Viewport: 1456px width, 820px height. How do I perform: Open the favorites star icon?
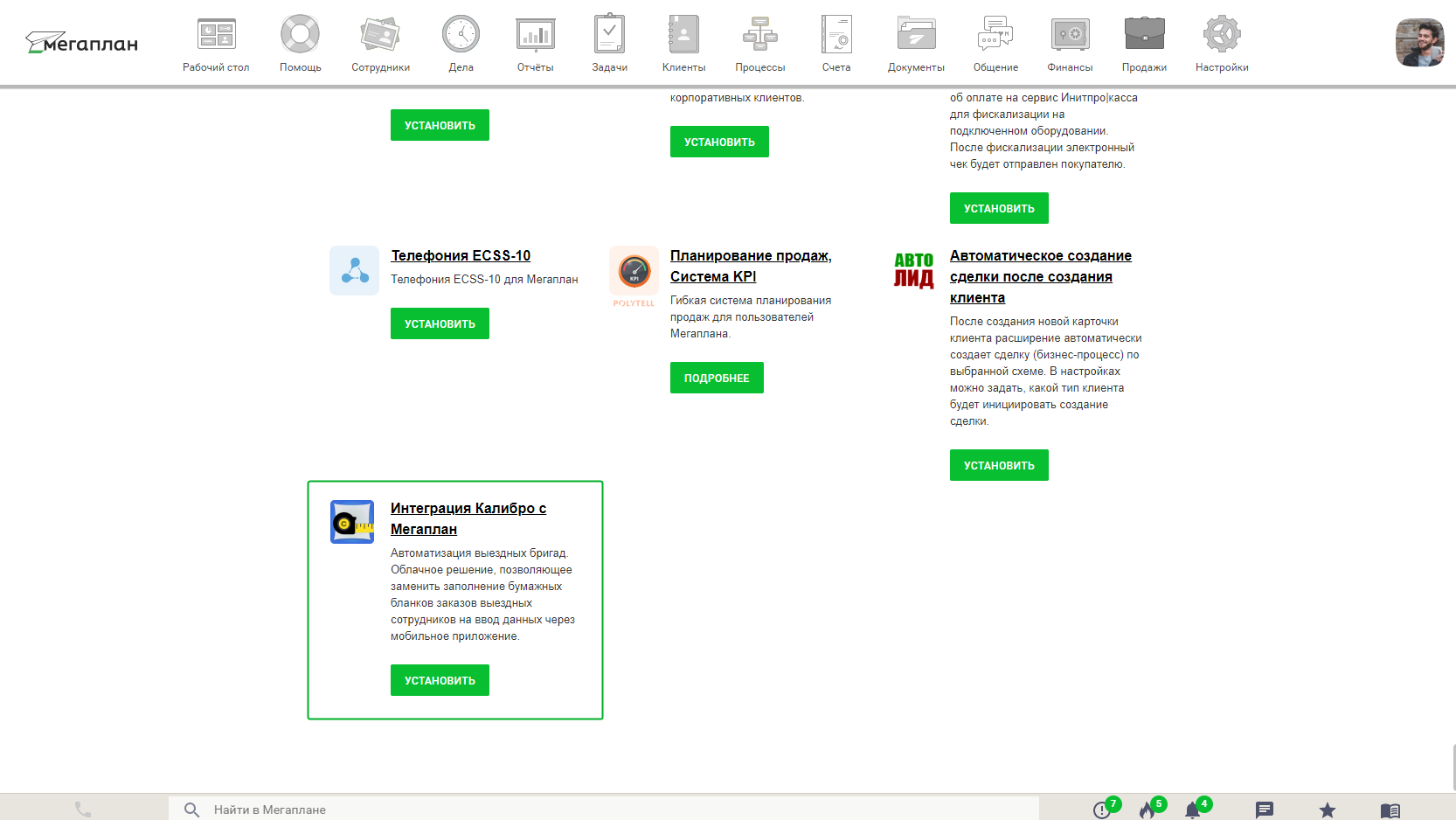point(1328,810)
